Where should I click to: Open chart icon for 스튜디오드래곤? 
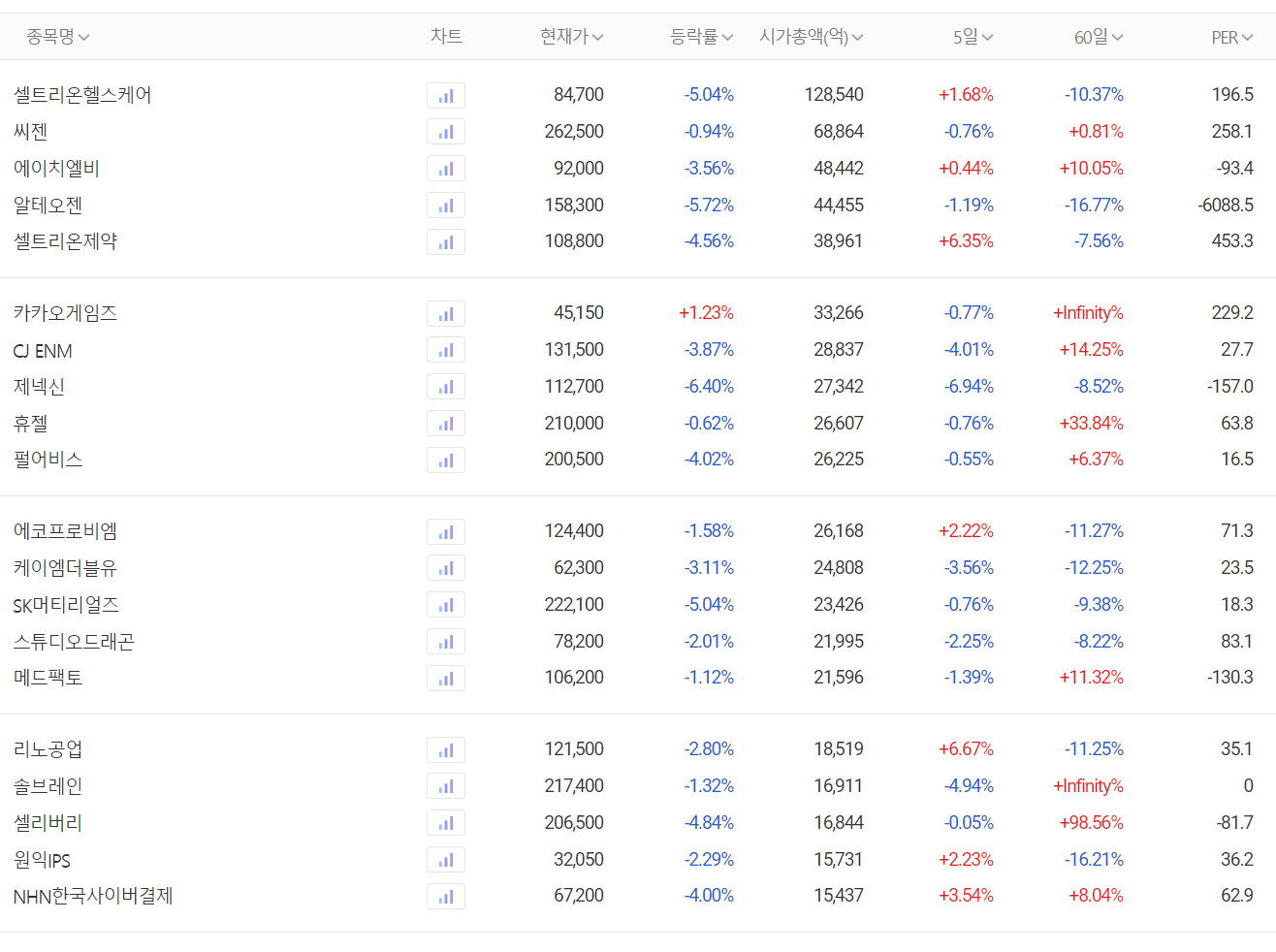[446, 642]
